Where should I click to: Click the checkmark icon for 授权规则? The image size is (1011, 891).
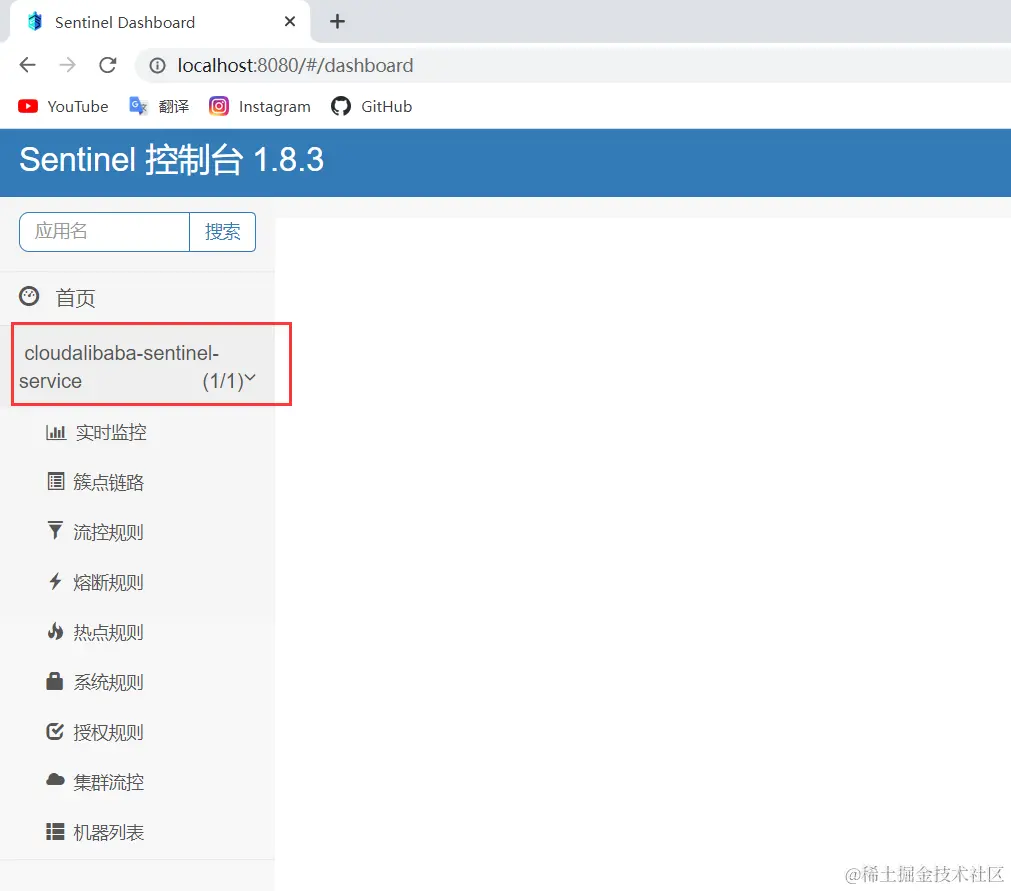55,731
